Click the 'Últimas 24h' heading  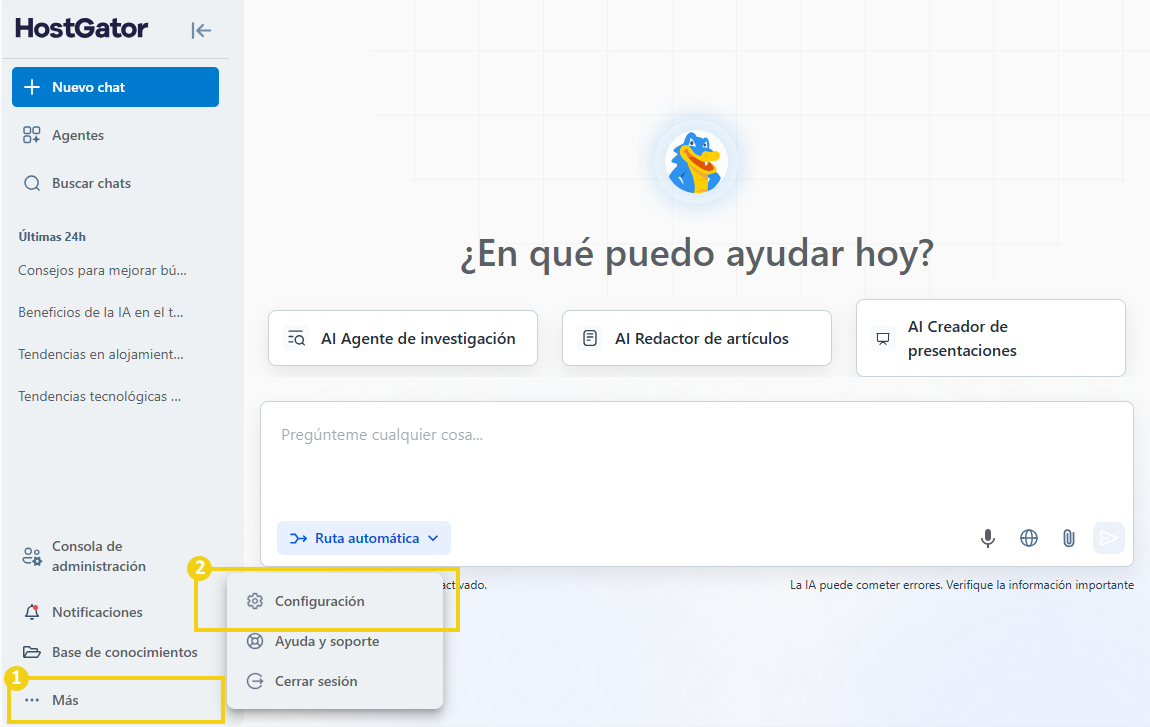(x=52, y=236)
